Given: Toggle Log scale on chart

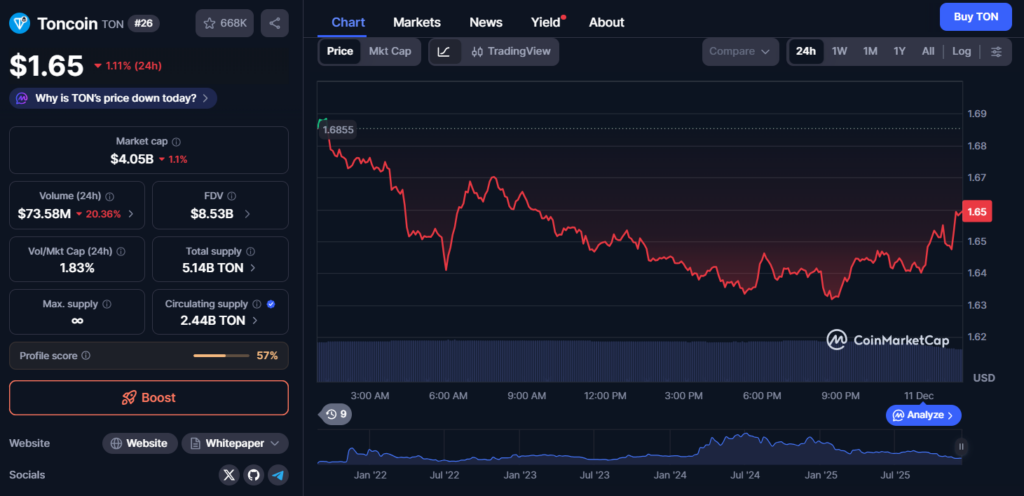Looking at the screenshot, I should (x=961, y=52).
